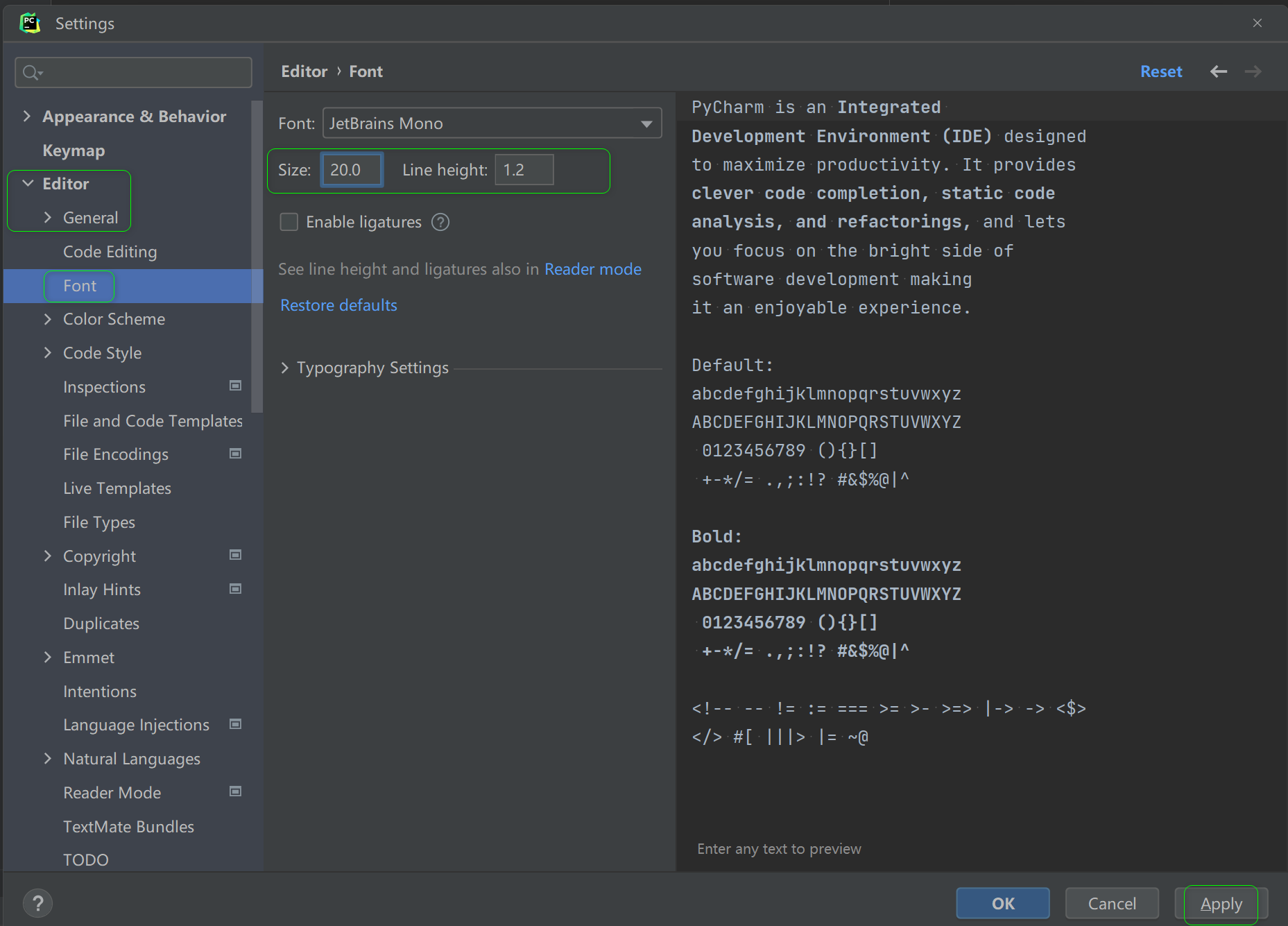The width and height of the screenshot is (1288, 926).
Task: Enable ligatures checkbox
Action: point(289,222)
